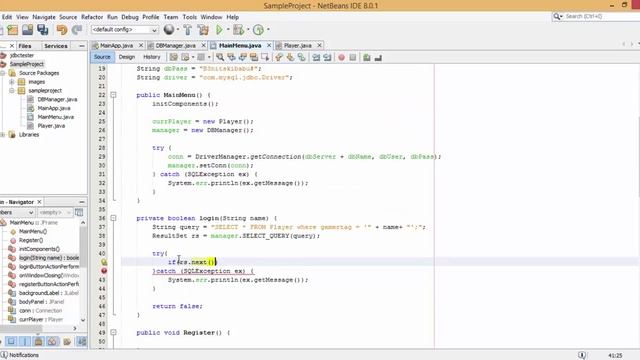
Task: Click Toggle Rectangular Selection editor icon
Action: 265,58
